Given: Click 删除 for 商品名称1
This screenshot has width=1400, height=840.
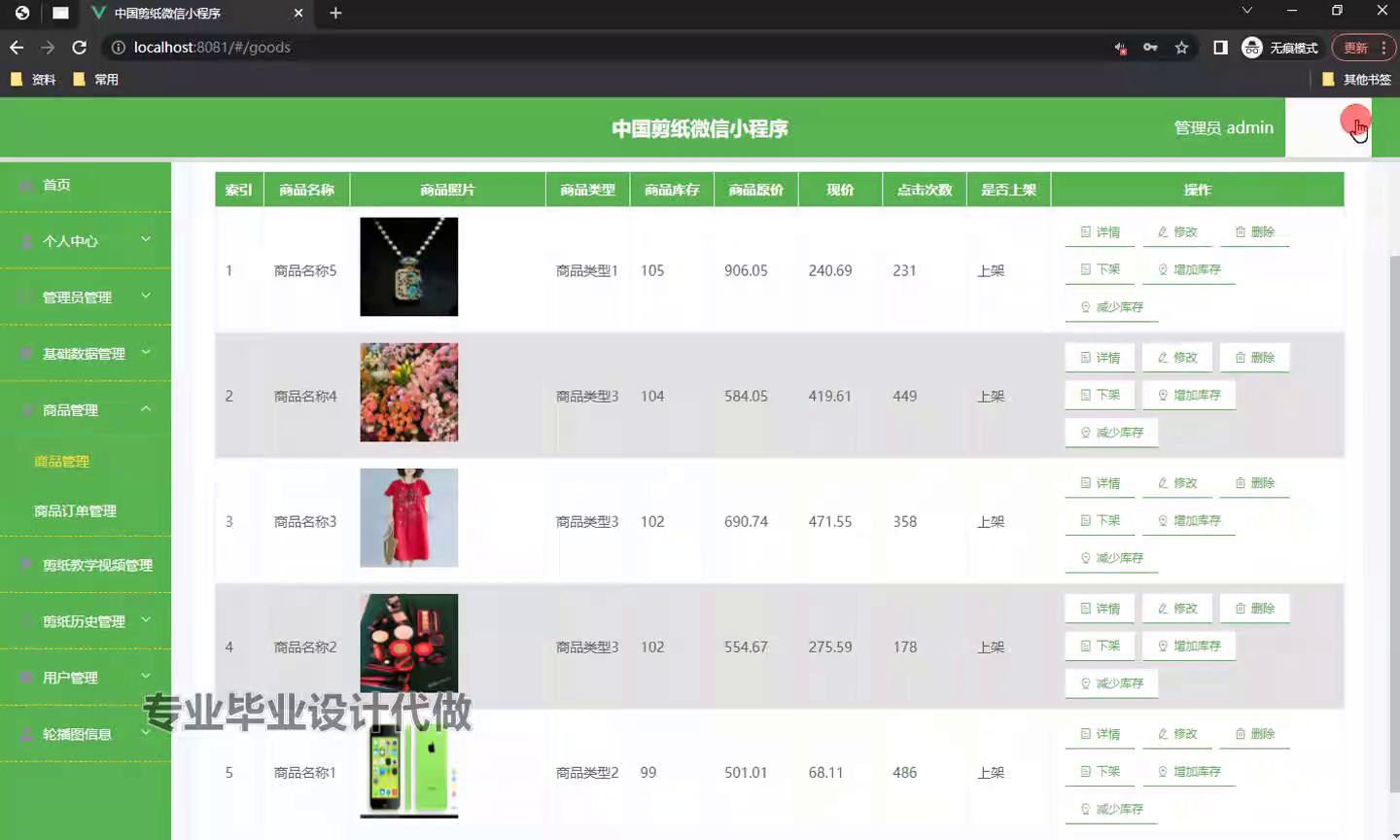Looking at the screenshot, I should (x=1255, y=734).
